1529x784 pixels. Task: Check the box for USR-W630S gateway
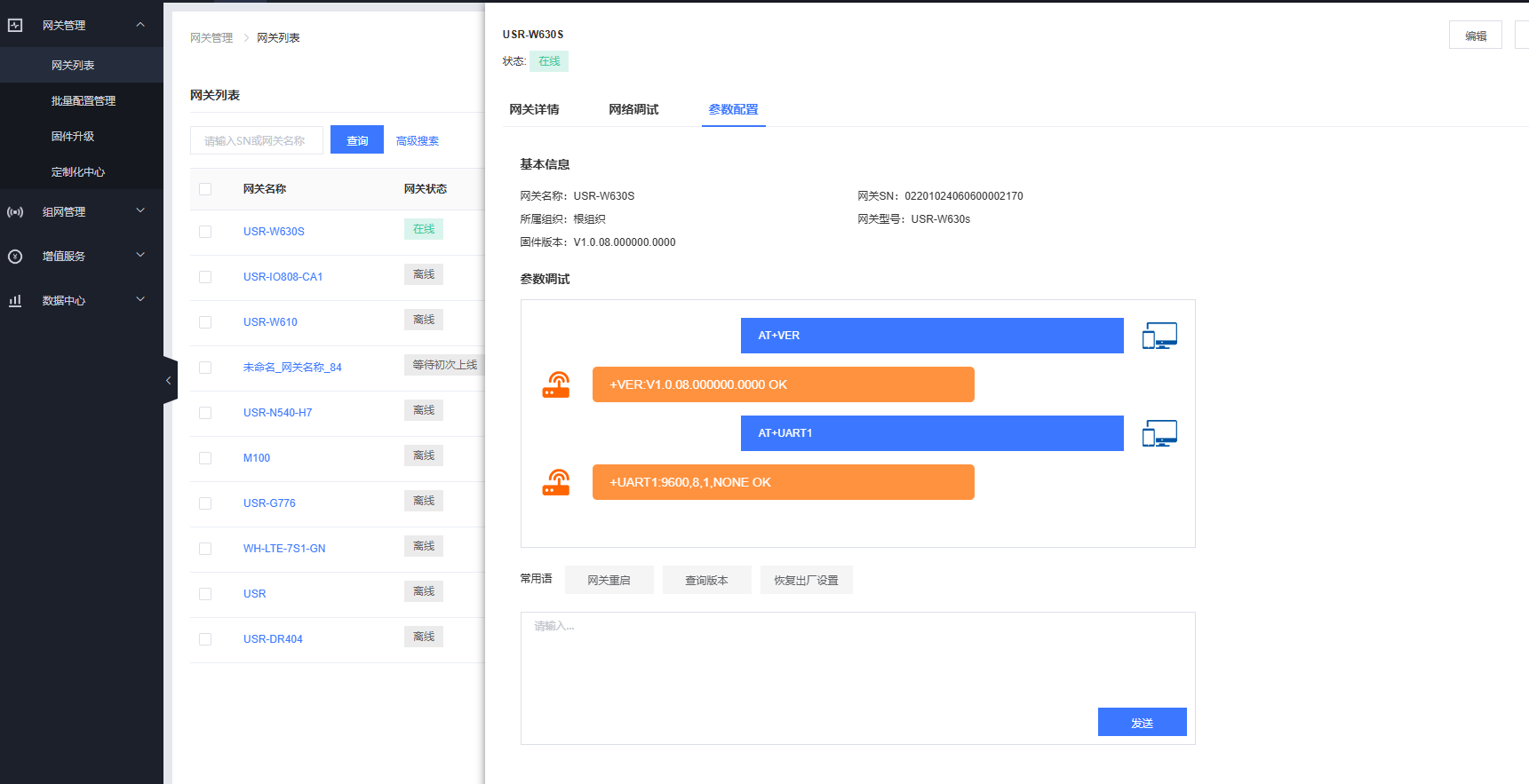click(x=205, y=232)
